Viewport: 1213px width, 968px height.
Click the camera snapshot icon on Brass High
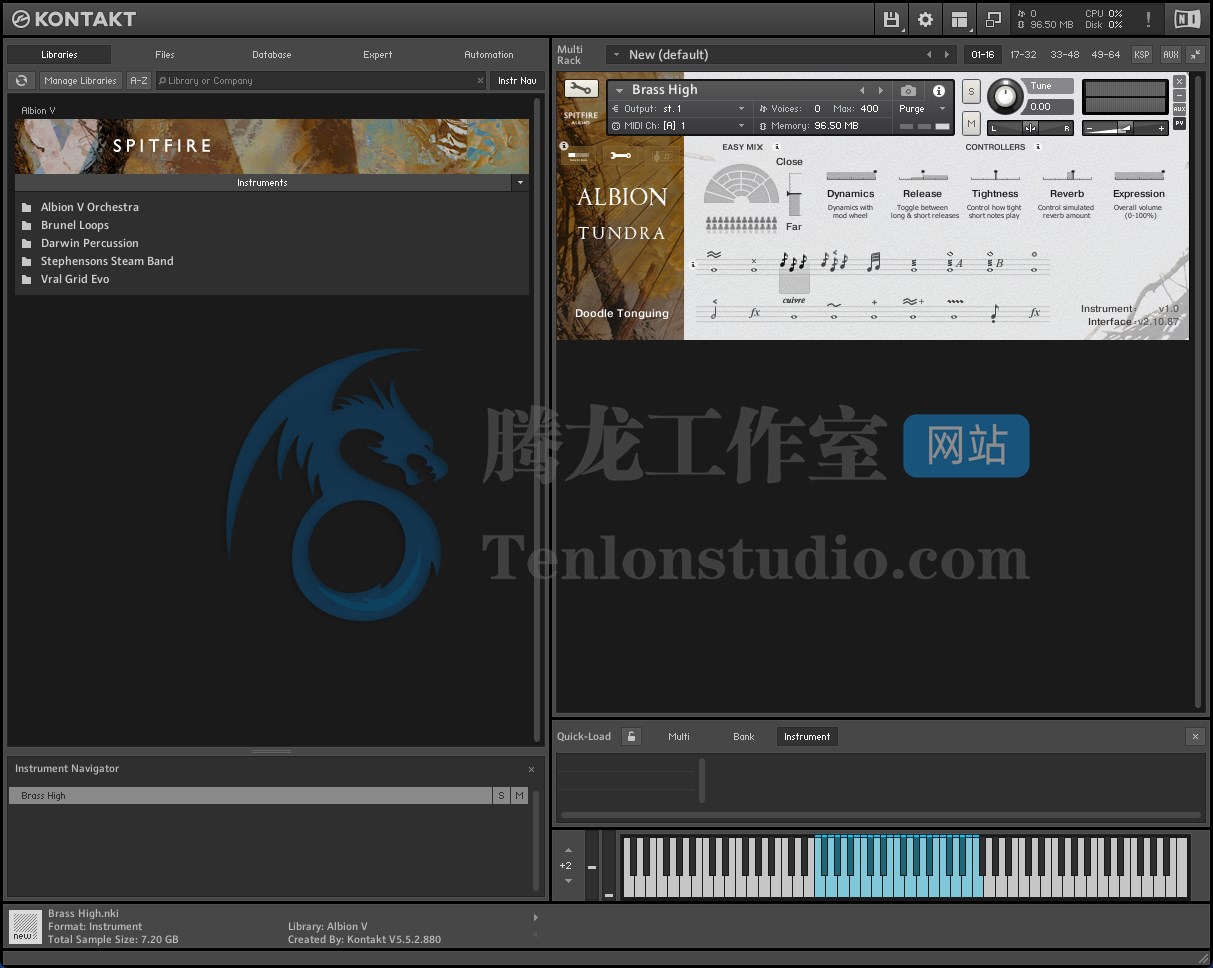(909, 89)
